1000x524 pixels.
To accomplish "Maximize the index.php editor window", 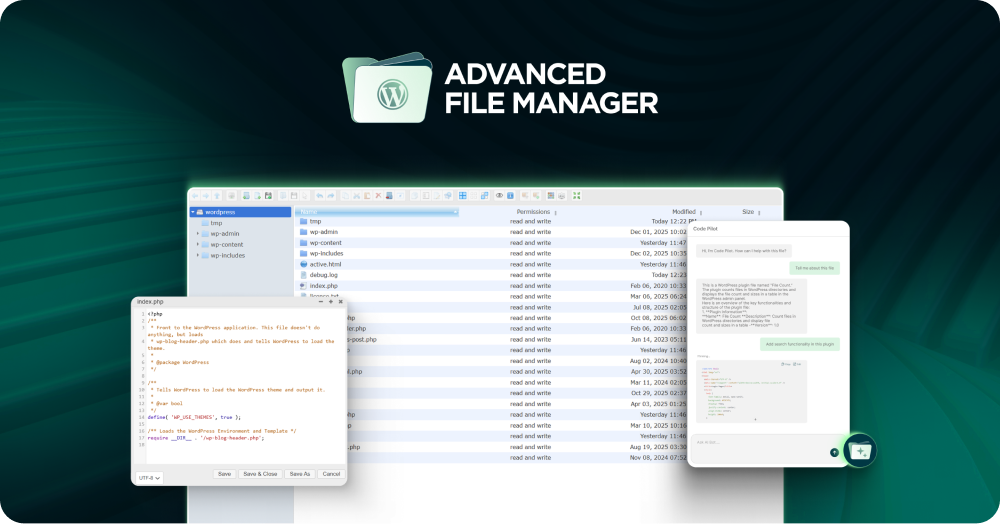I will tap(330, 302).
